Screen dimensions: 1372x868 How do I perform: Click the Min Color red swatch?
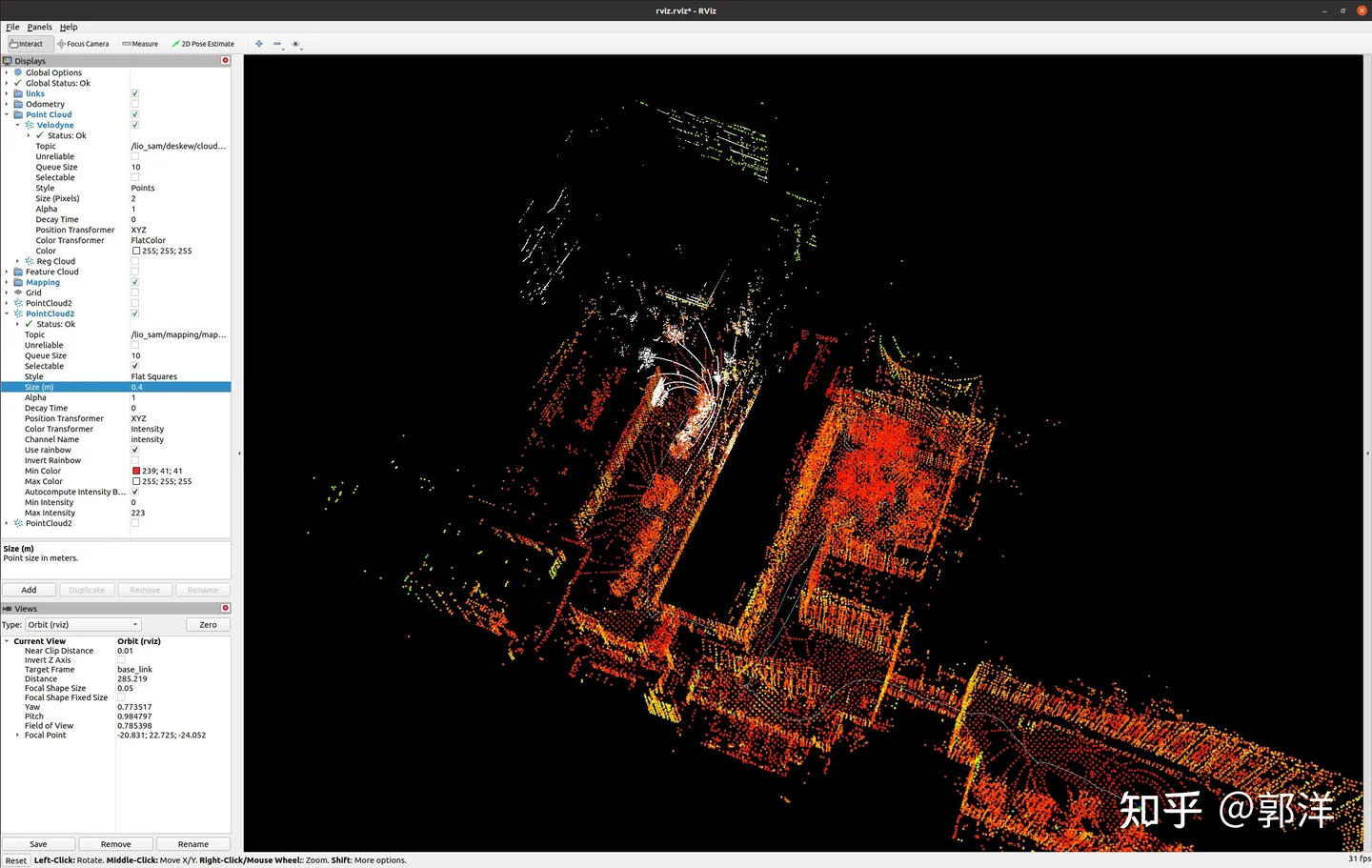(x=136, y=471)
